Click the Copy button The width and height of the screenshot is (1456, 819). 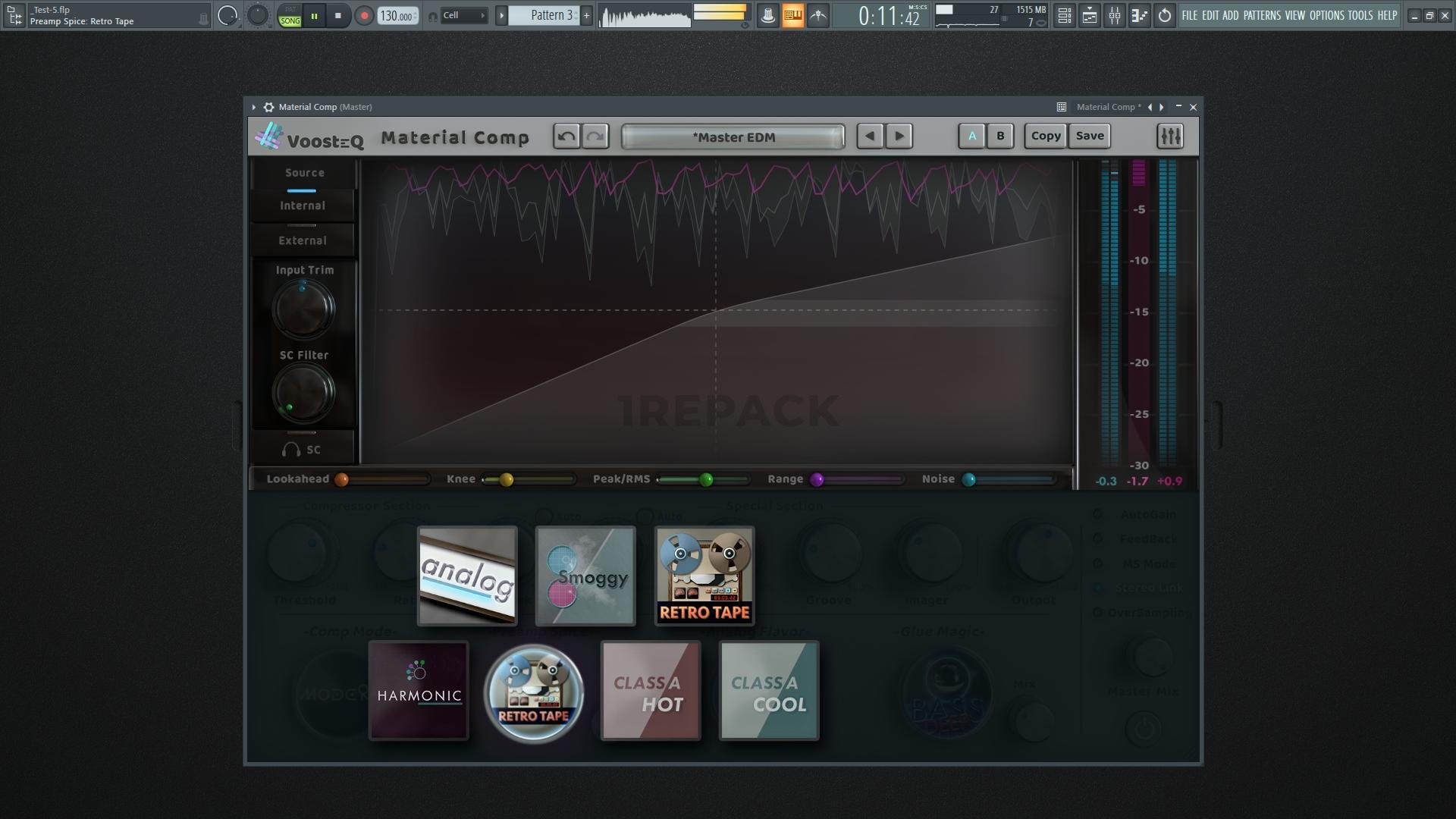pyautogui.click(x=1046, y=136)
